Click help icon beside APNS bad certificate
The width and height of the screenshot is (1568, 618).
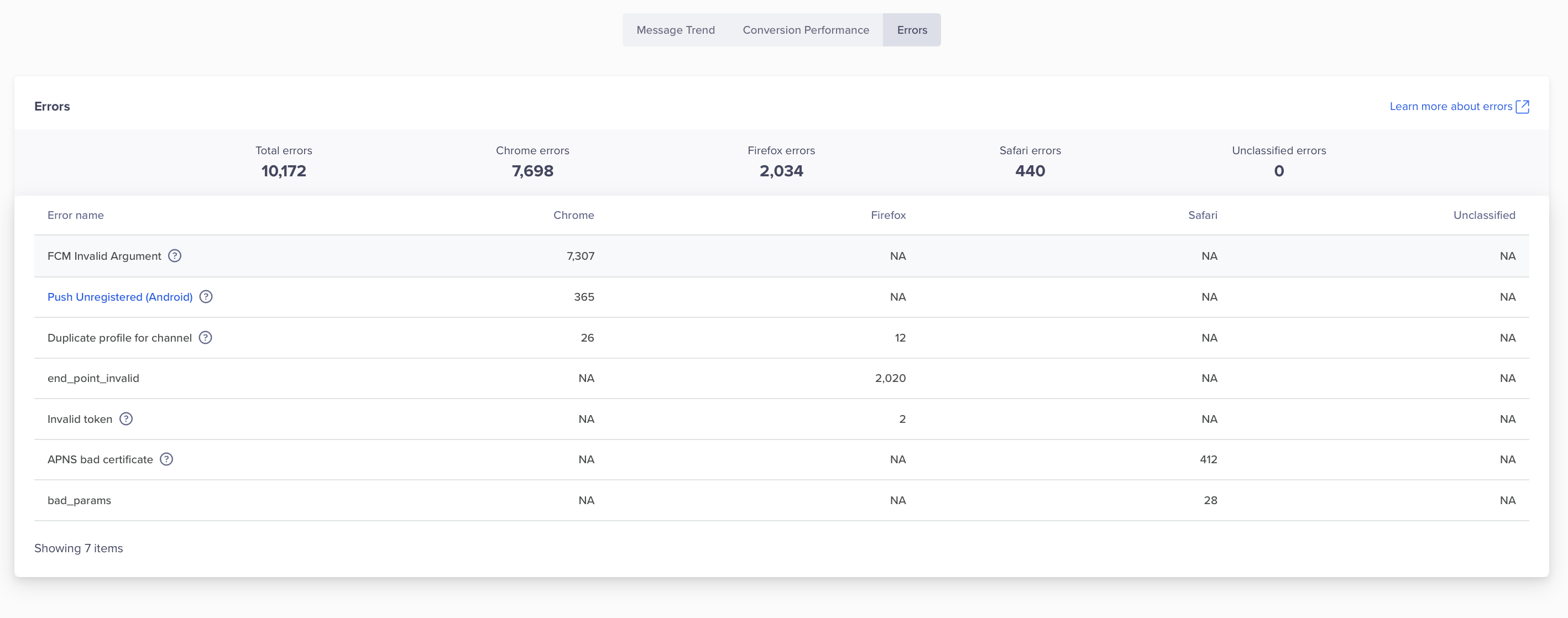[x=166, y=459]
